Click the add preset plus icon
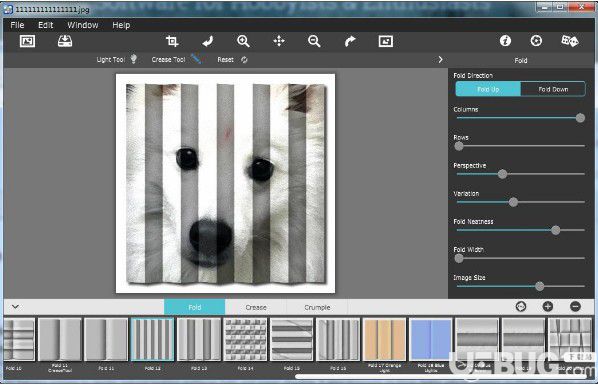 548,306
